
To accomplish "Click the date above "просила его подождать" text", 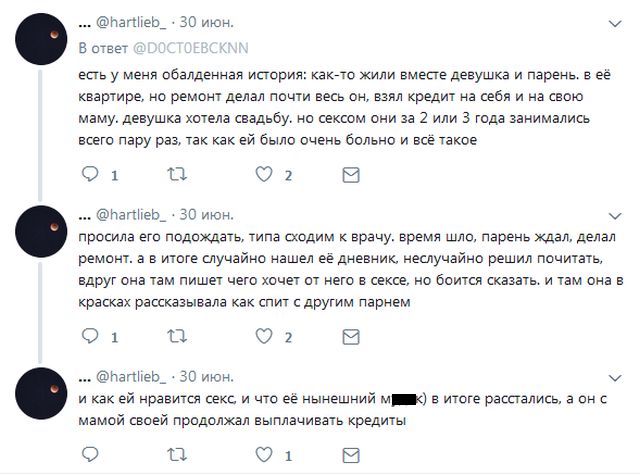I will pos(207,213).
